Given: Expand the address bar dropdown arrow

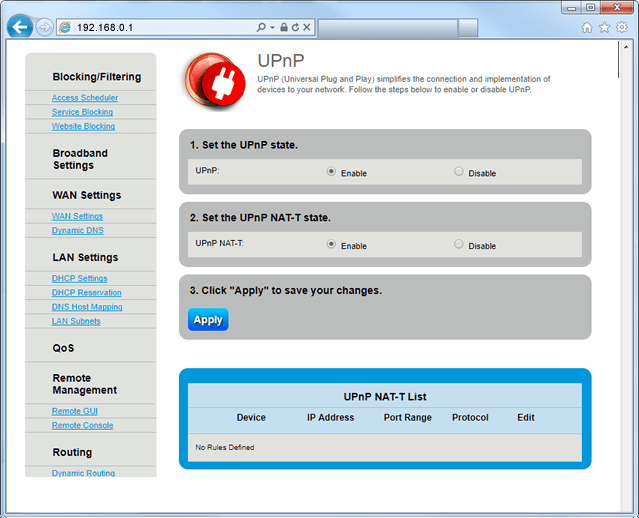Looking at the screenshot, I should (x=273, y=28).
